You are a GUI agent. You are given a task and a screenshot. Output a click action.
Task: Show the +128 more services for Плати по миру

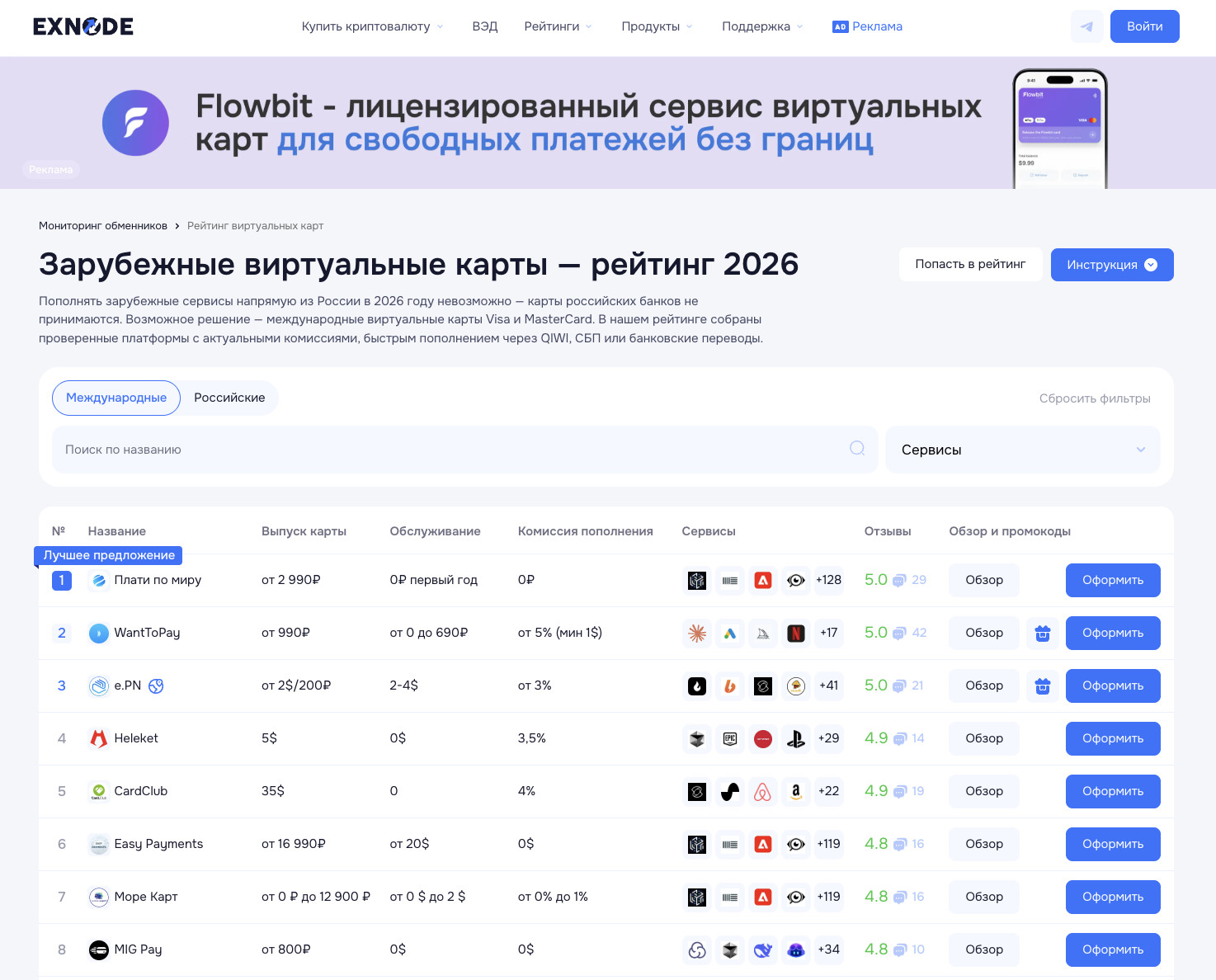click(x=828, y=580)
